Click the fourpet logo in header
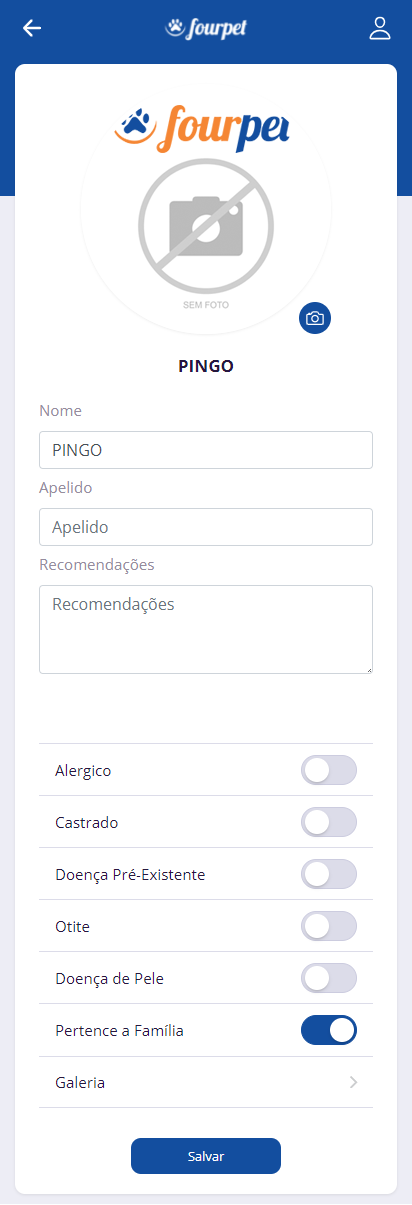 pos(206,29)
